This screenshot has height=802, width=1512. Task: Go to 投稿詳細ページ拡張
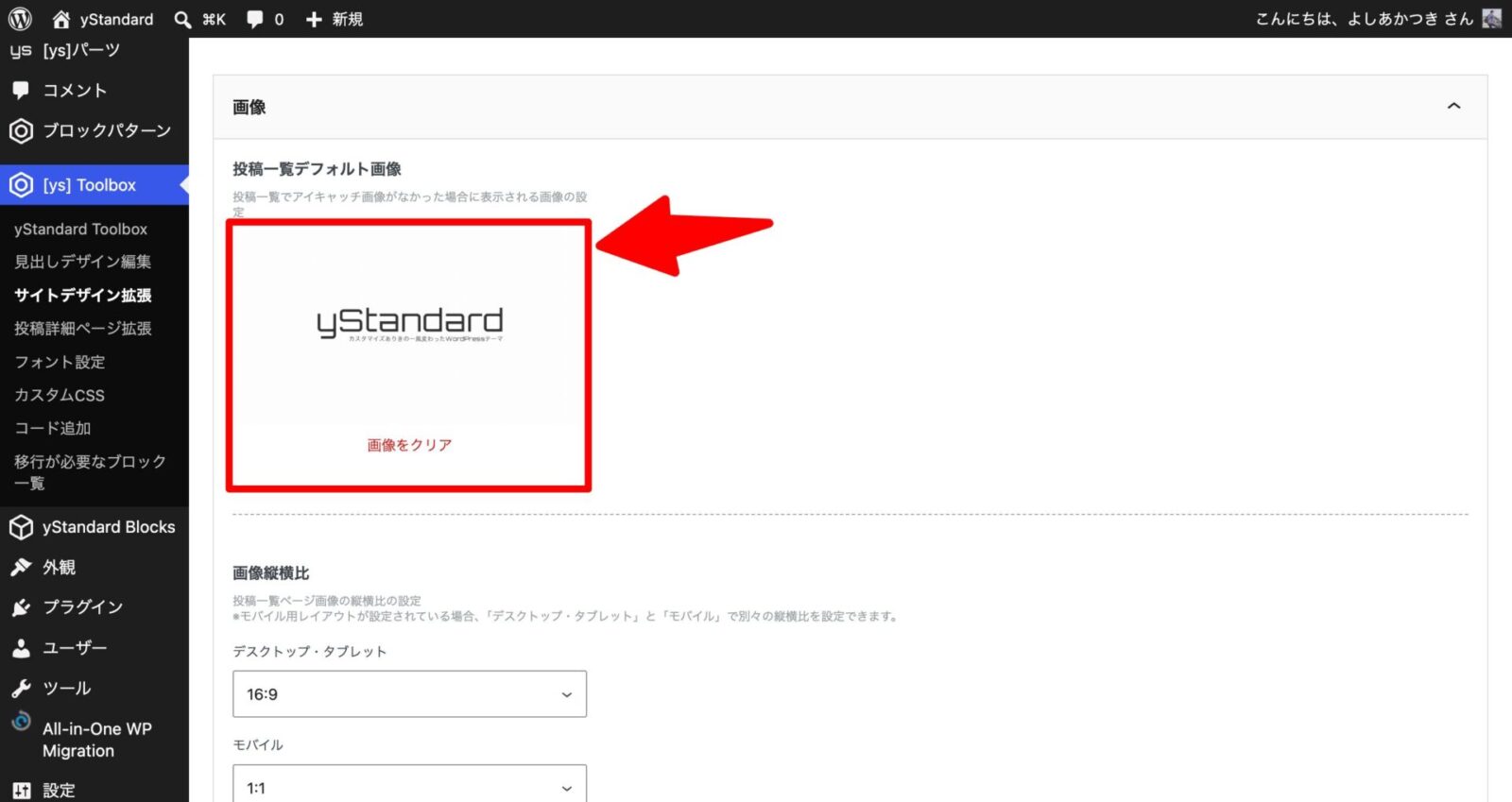[82, 328]
